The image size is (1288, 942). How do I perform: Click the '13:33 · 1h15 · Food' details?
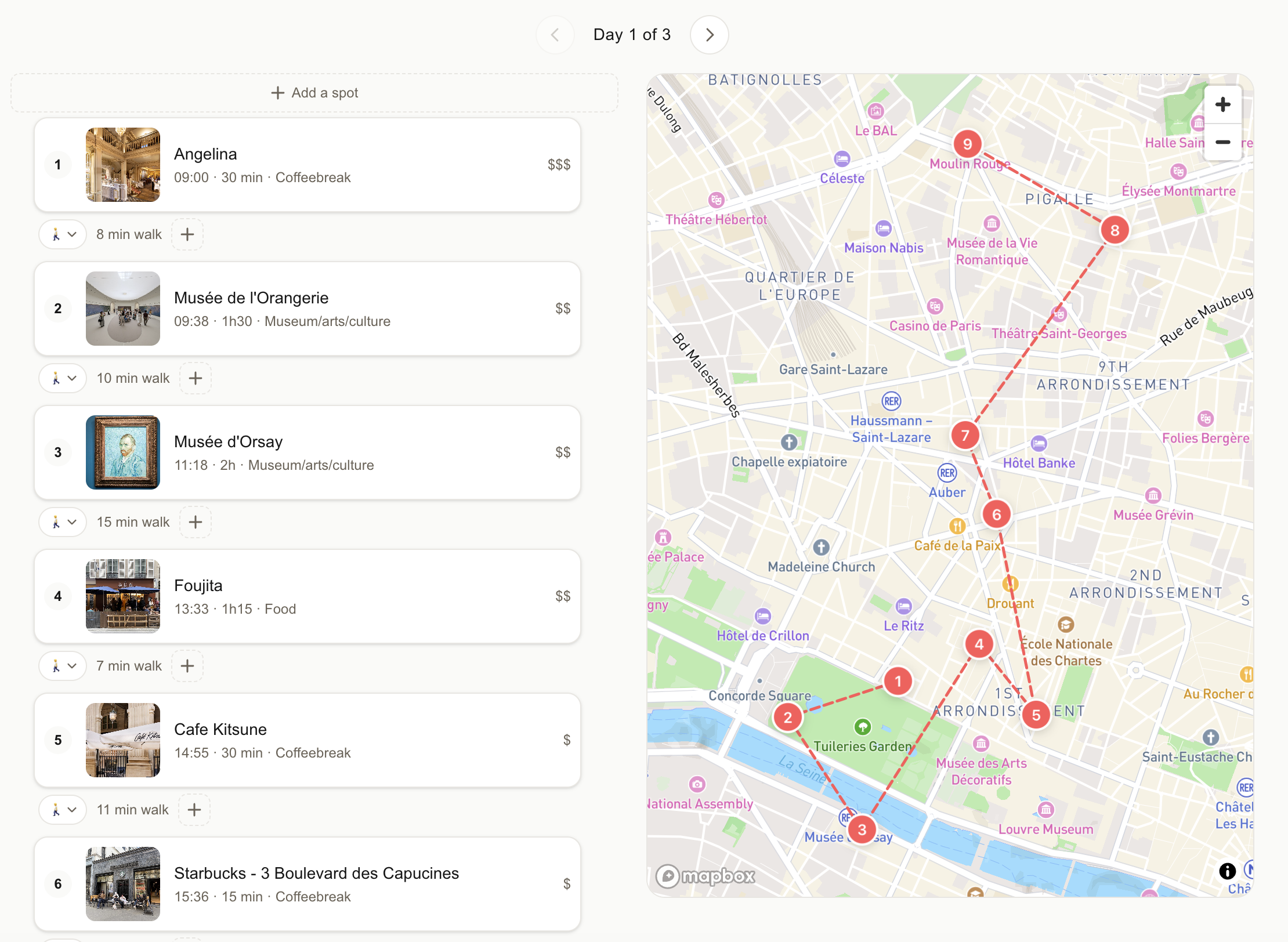[235, 609]
